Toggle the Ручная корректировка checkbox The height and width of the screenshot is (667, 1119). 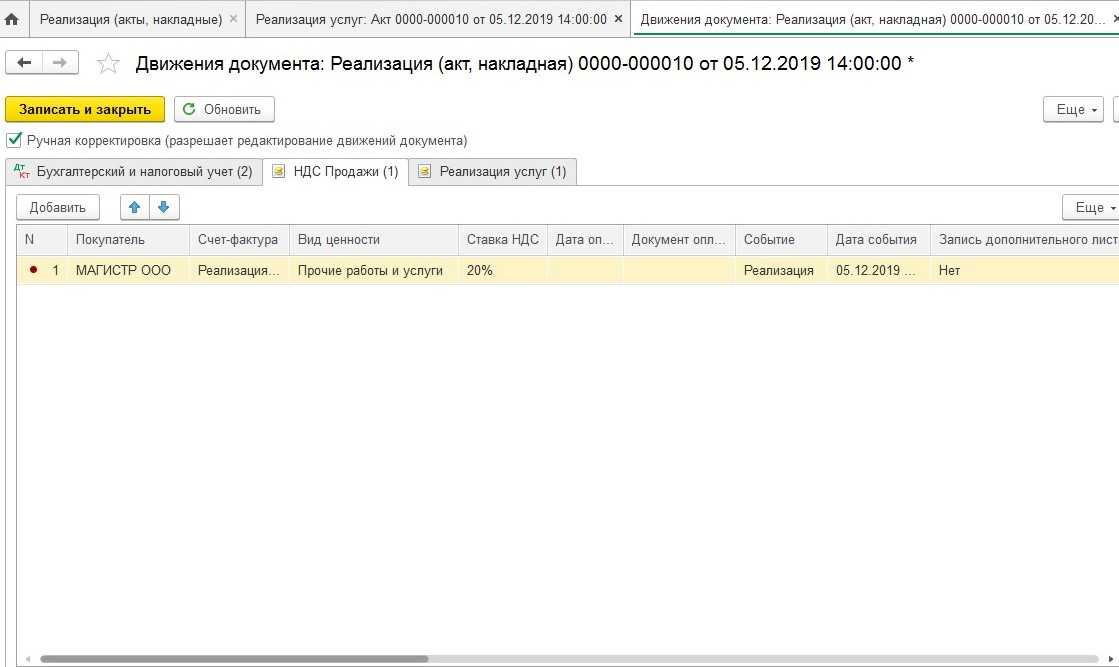[14, 140]
